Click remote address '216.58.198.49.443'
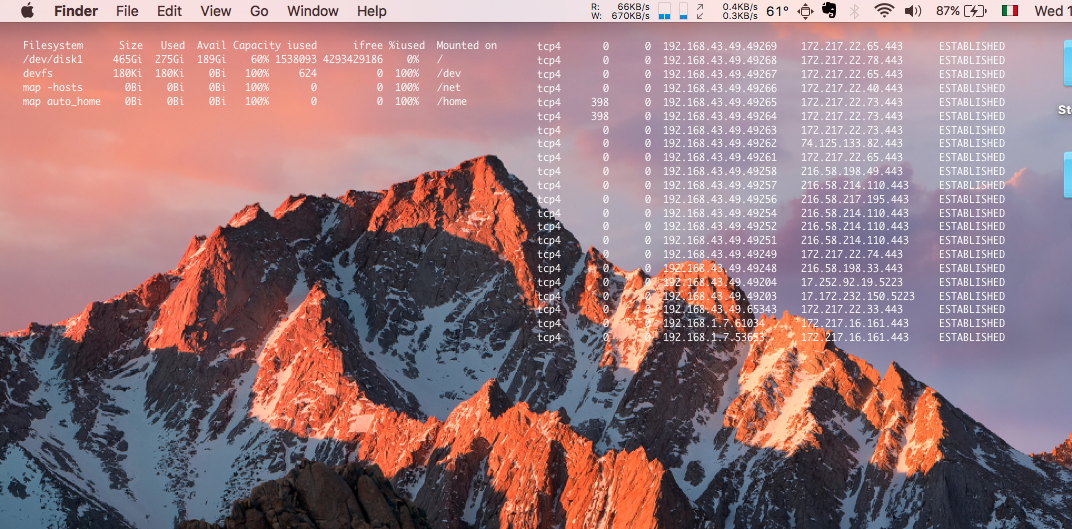 (x=852, y=171)
